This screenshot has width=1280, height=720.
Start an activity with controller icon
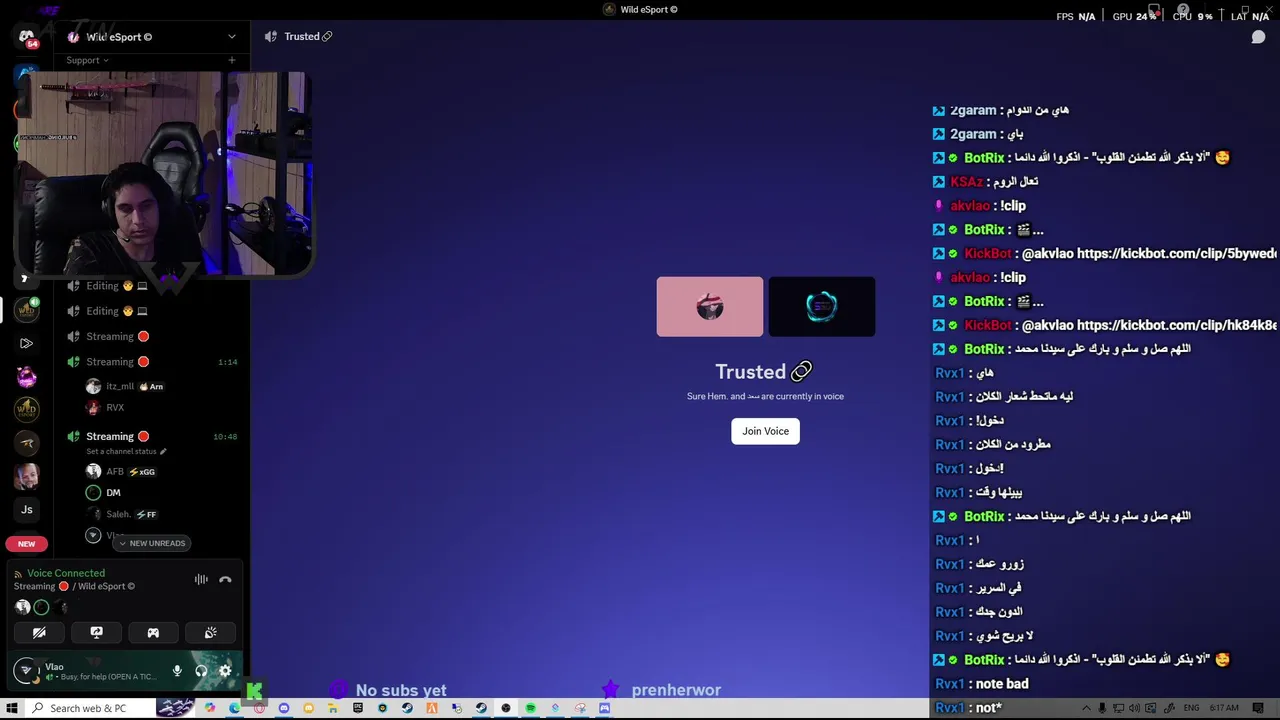click(153, 633)
